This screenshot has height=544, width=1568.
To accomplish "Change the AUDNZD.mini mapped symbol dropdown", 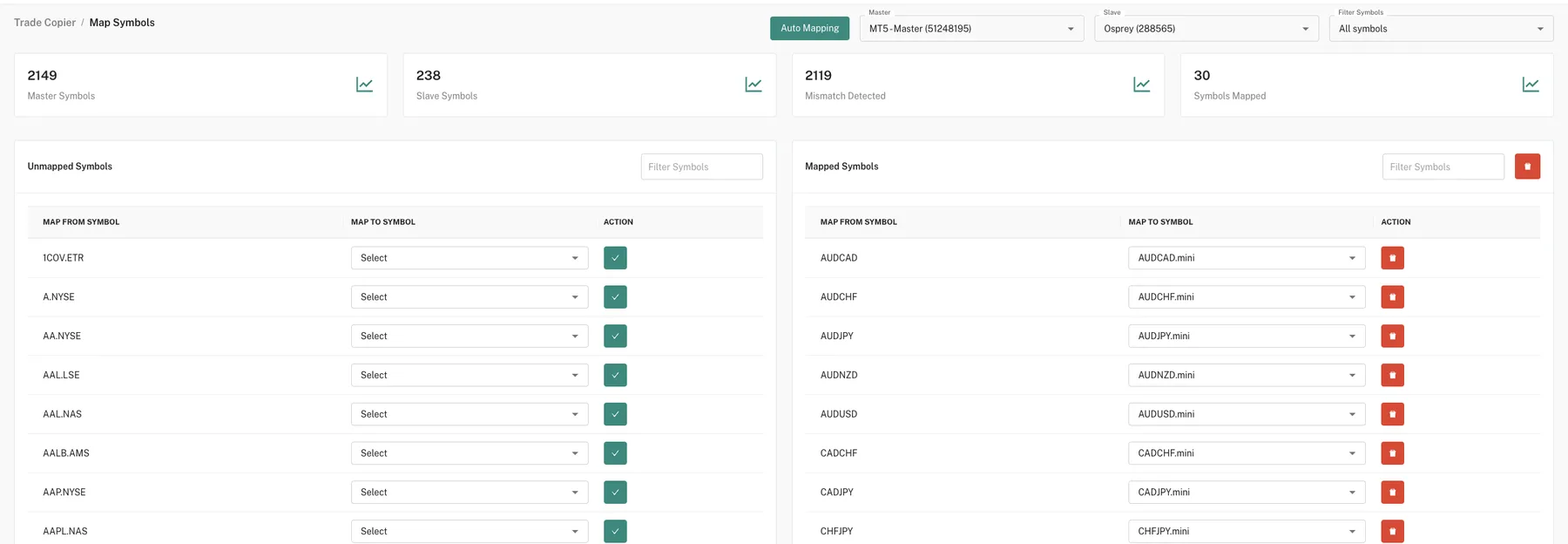I will [x=1247, y=375].
